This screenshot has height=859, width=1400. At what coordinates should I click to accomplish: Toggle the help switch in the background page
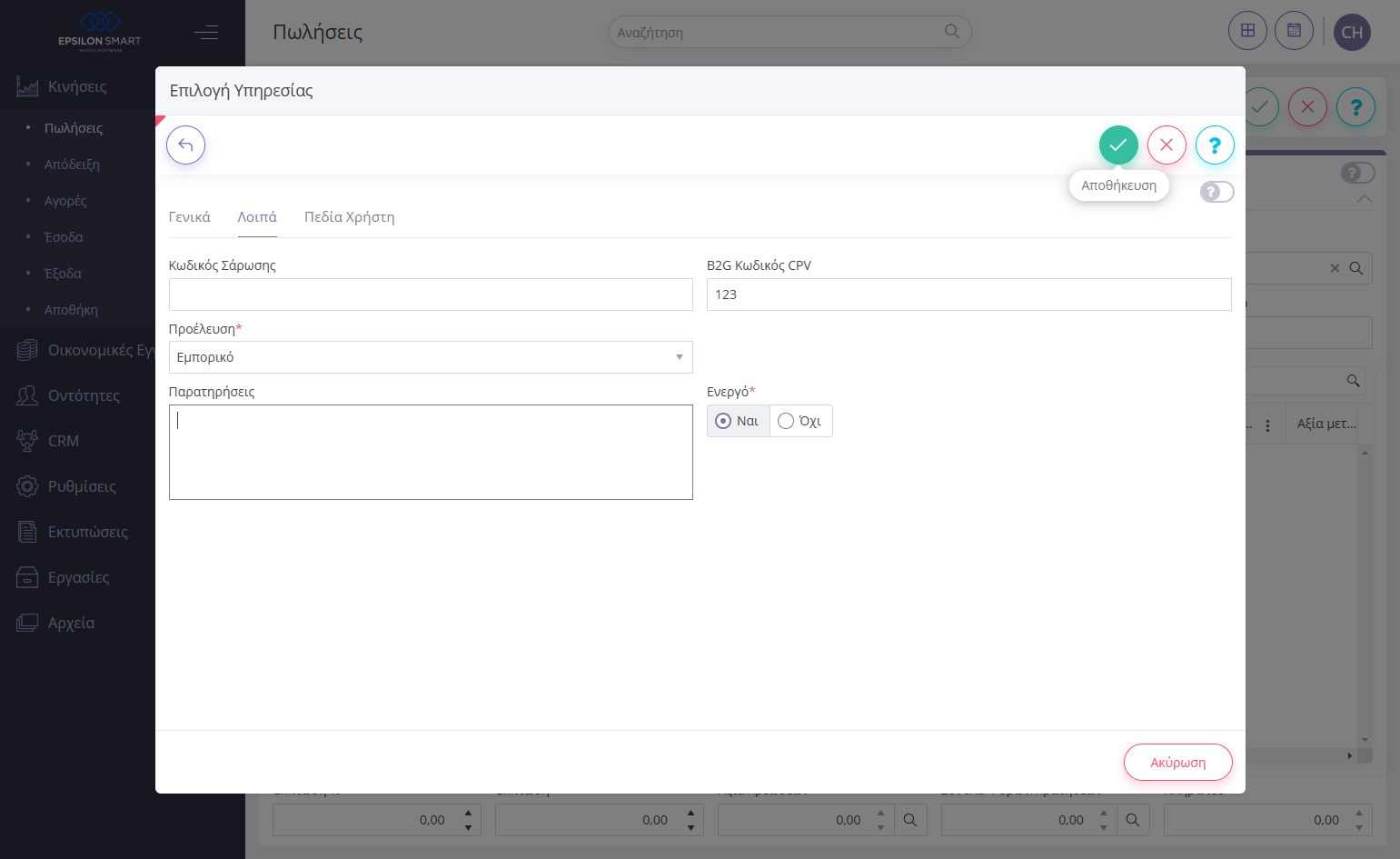1358,173
